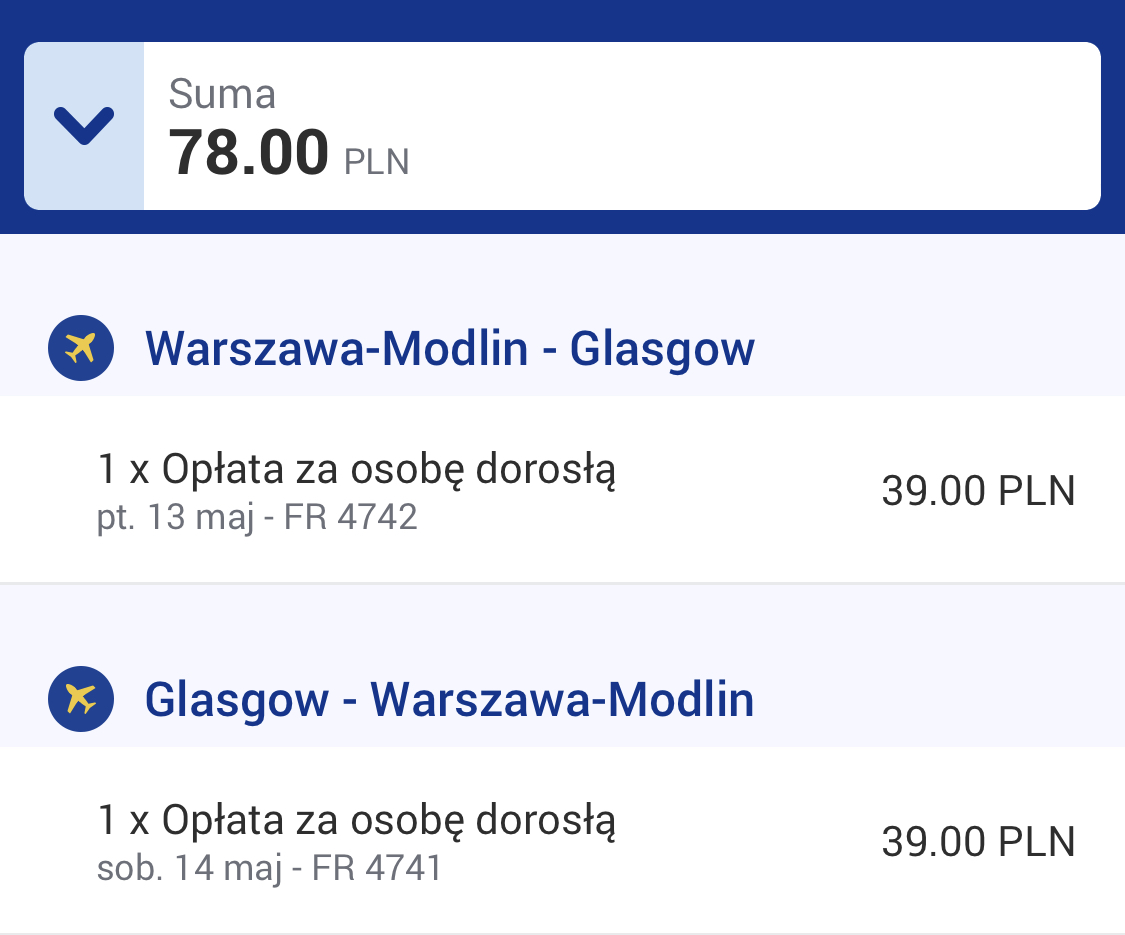Select return adult fare line item
Screen dimensions: 1125x935
click(x=562, y=840)
